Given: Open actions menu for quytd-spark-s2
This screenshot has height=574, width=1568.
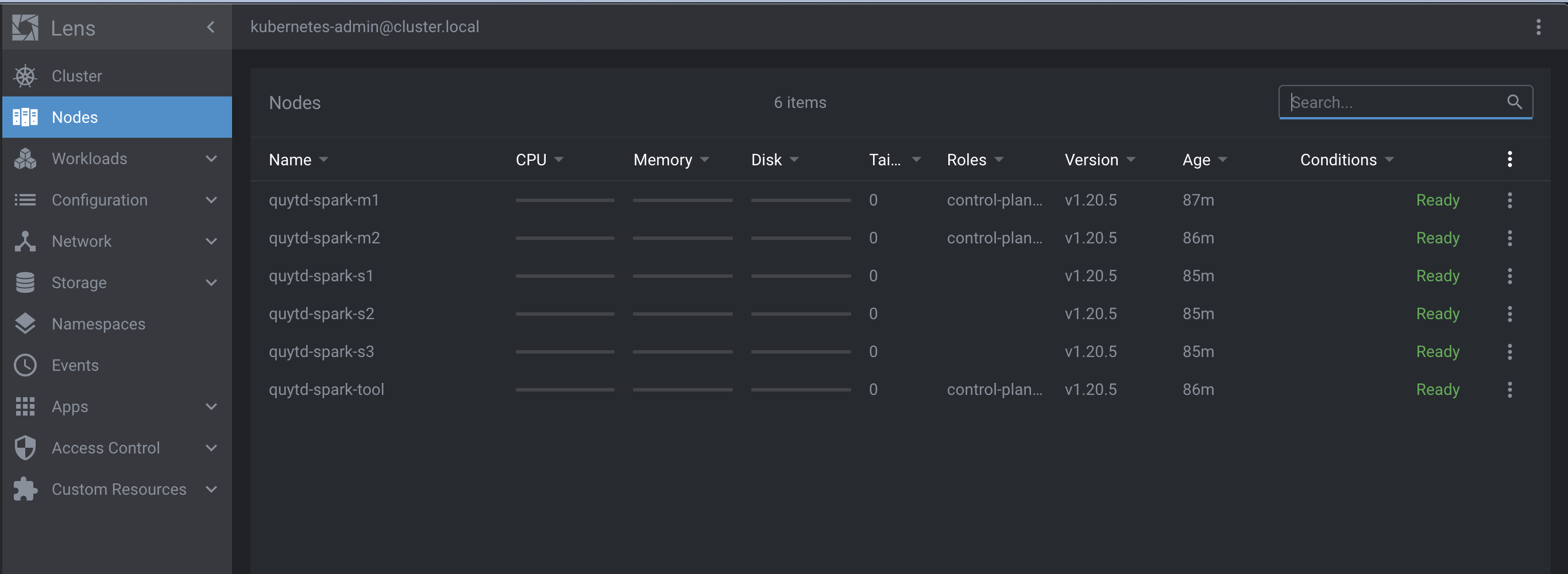Looking at the screenshot, I should click(1509, 314).
